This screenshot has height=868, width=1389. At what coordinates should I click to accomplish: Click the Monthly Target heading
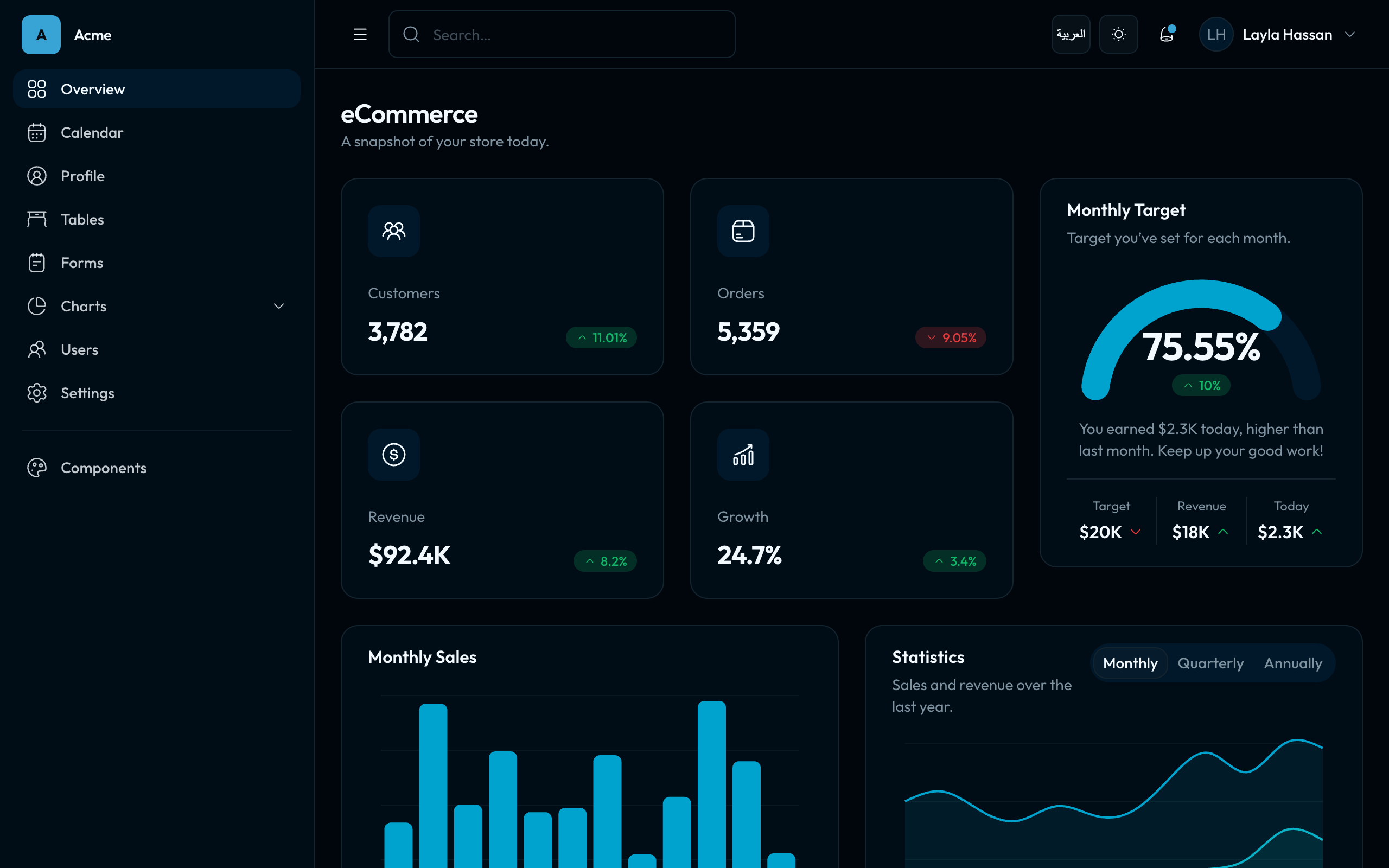pyautogui.click(x=1125, y=210)
